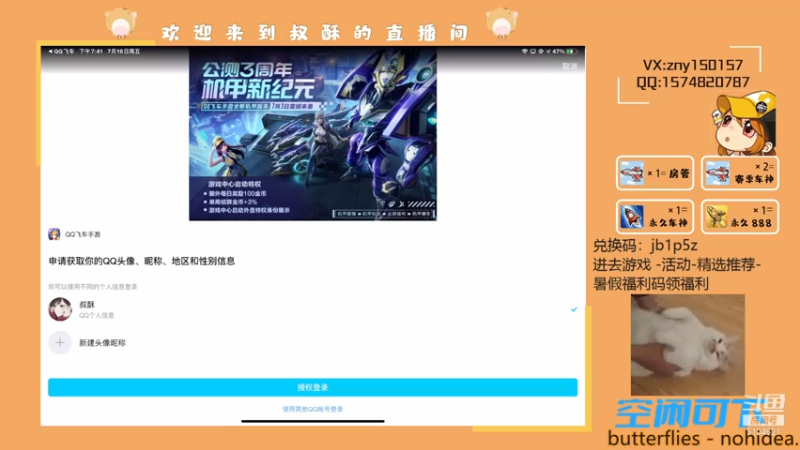Click the battery icon in status bar

[x=572, y=52]
